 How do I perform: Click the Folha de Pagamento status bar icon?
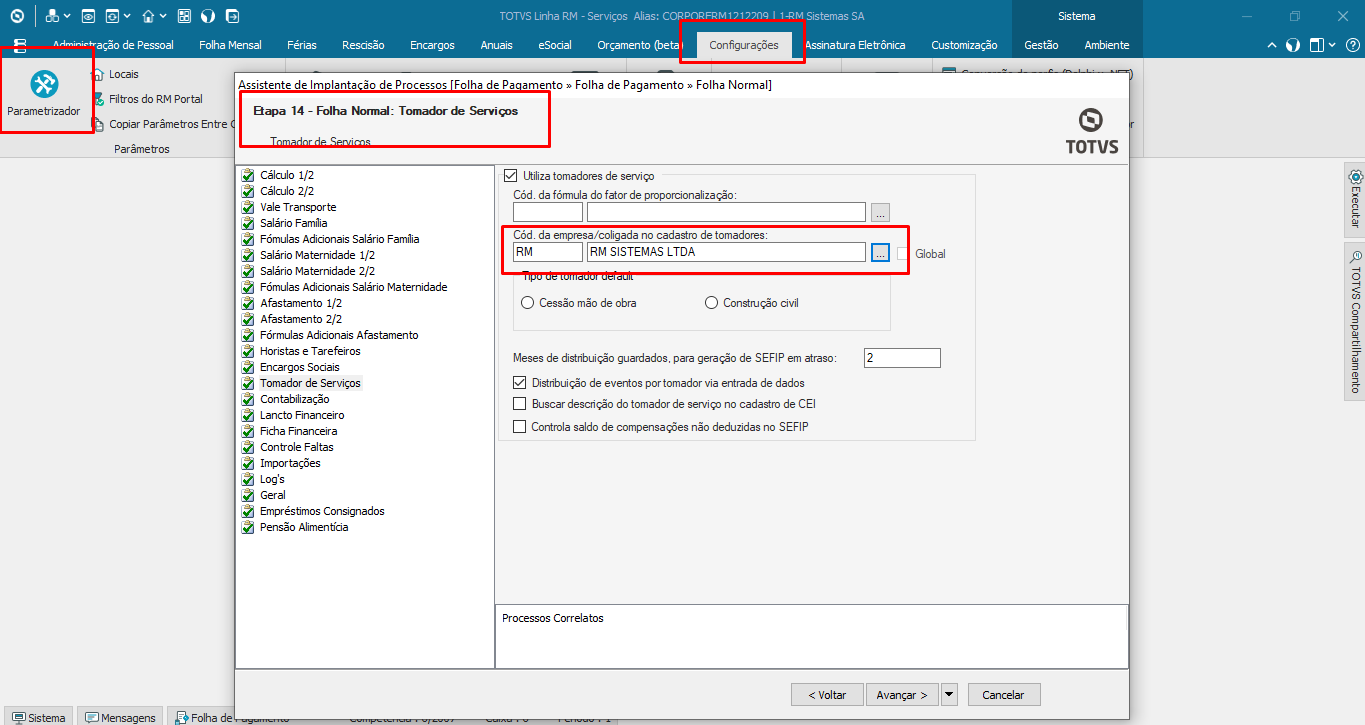coord(181,717)
